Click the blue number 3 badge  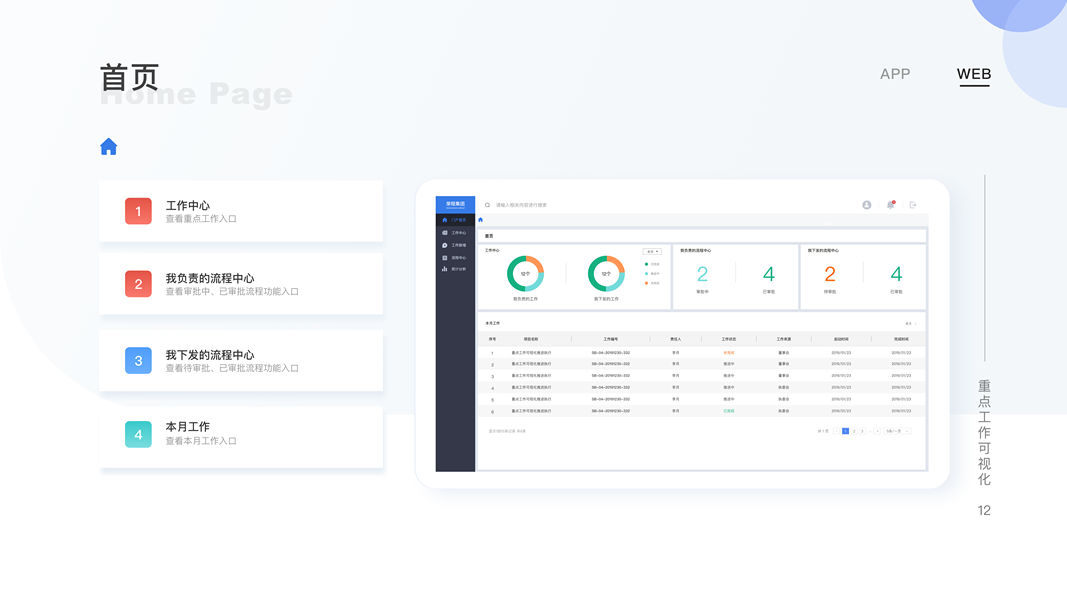coord(138,361)
